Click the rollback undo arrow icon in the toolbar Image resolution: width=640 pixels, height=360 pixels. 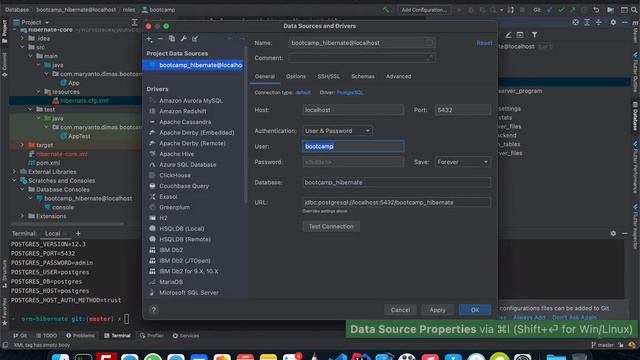coord(596,10)
